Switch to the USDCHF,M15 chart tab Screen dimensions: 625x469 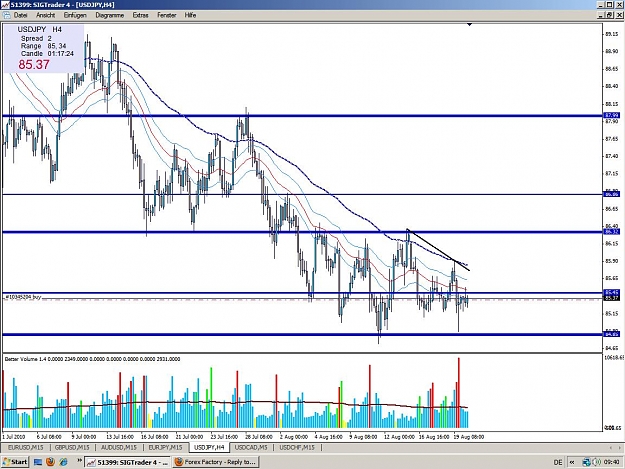(x=297, y=447)
